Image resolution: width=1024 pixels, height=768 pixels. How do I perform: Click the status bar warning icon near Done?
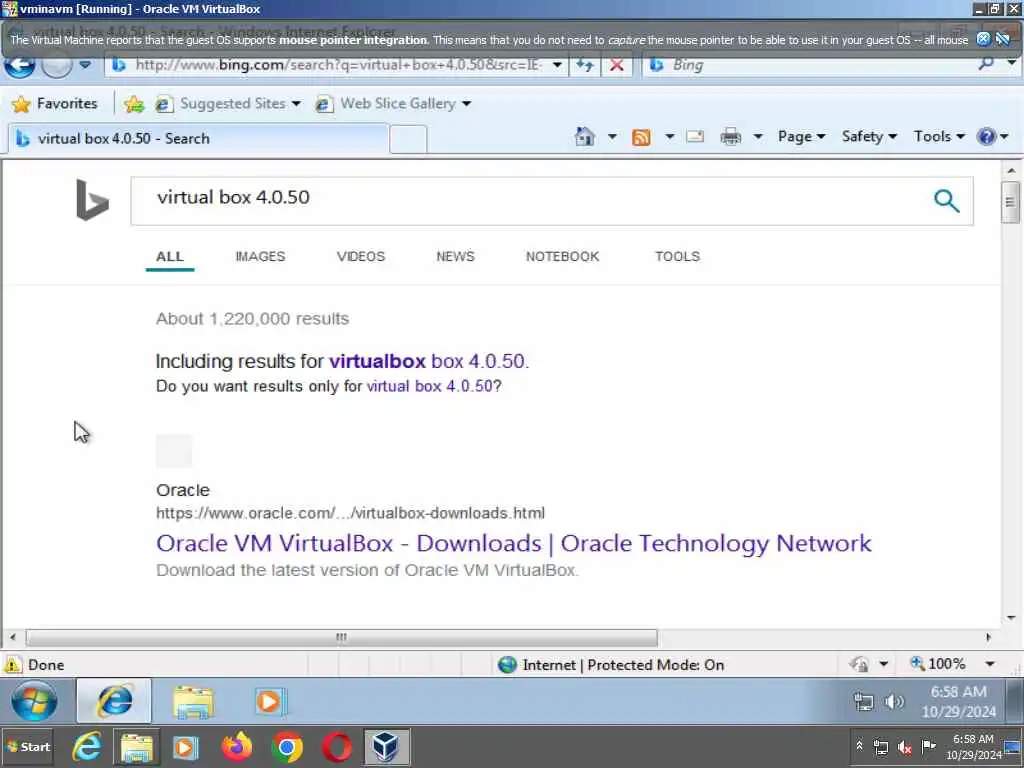pos(12,665)
